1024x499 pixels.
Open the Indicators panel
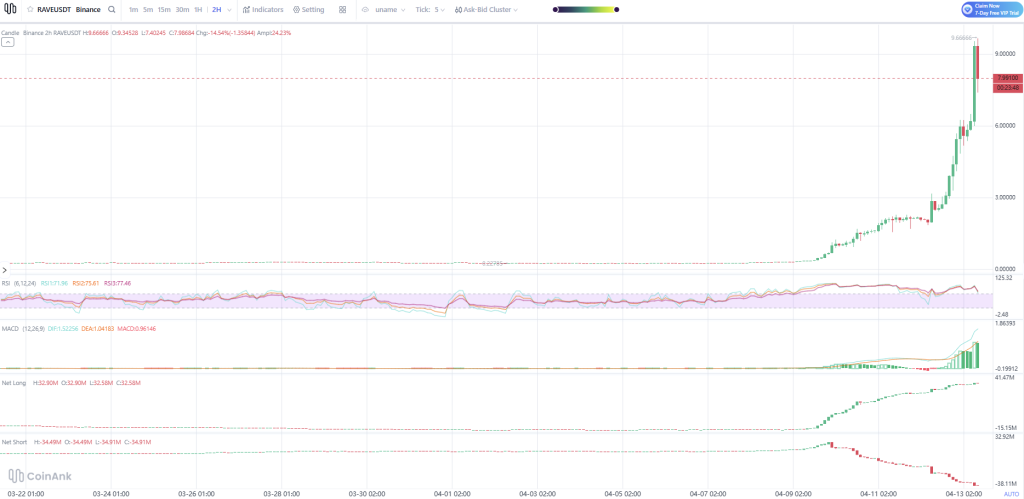pos(263,9)
